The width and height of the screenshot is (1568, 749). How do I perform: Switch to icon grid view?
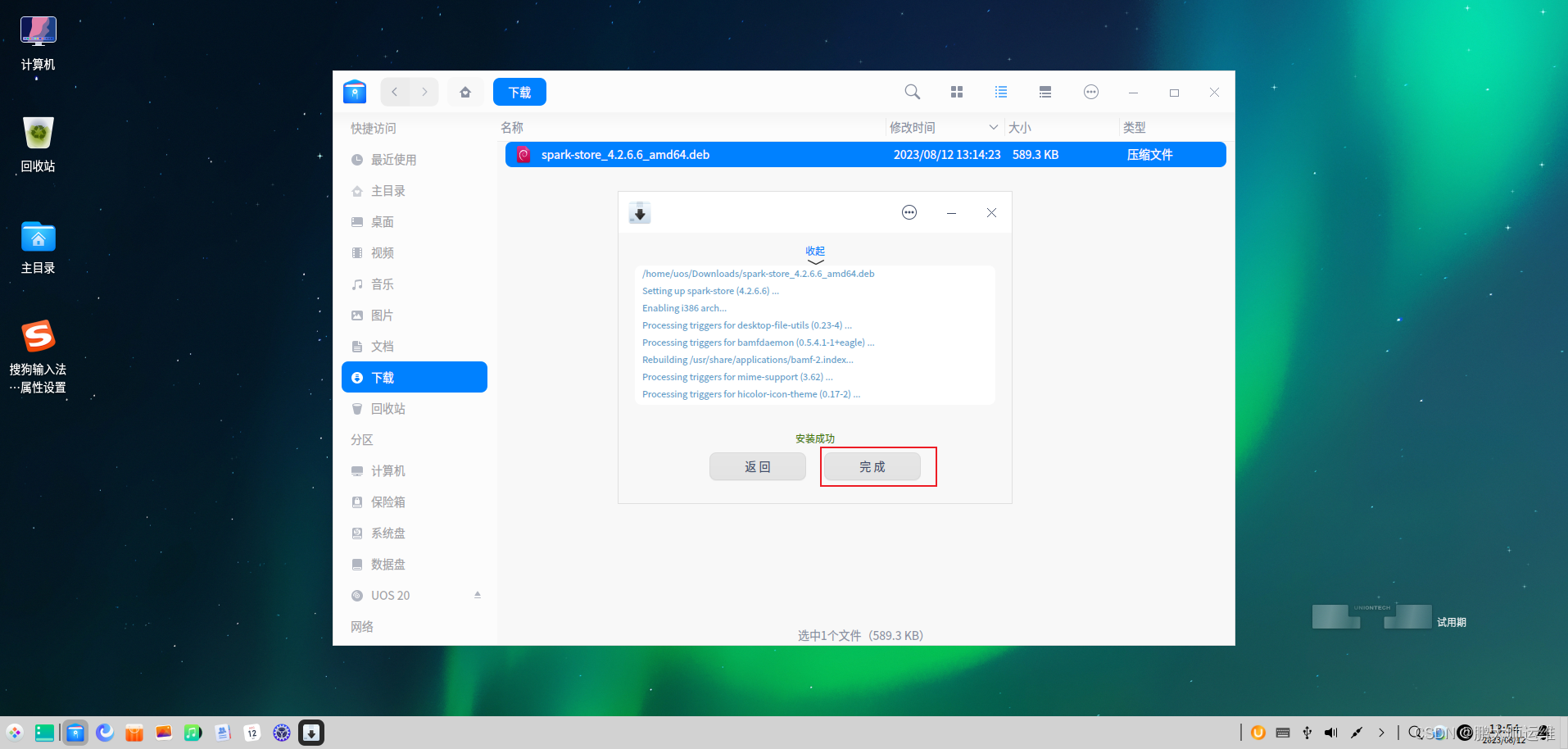(957, 92)
